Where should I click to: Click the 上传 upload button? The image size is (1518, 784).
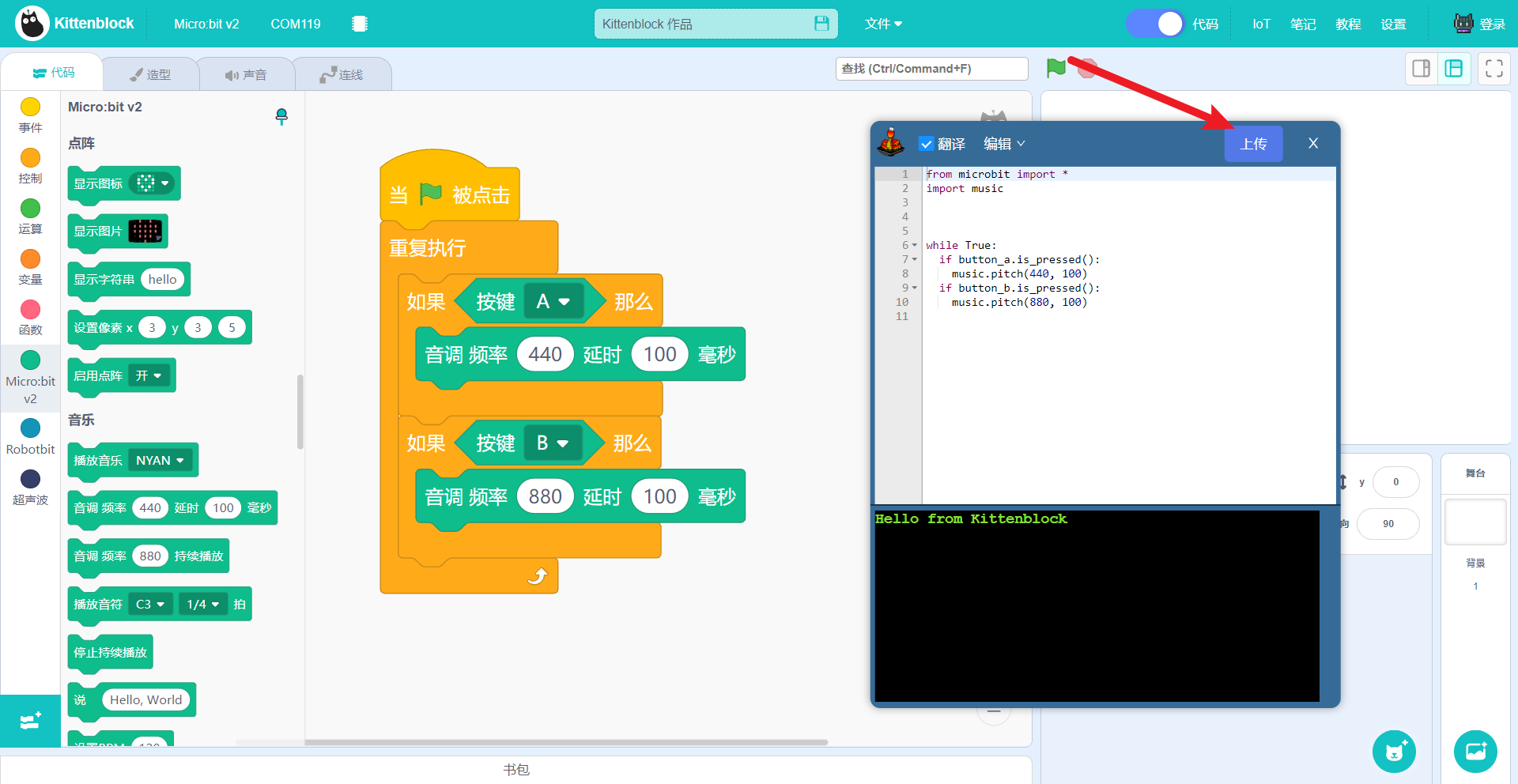pyautogui.click(x=1253, y=144)
